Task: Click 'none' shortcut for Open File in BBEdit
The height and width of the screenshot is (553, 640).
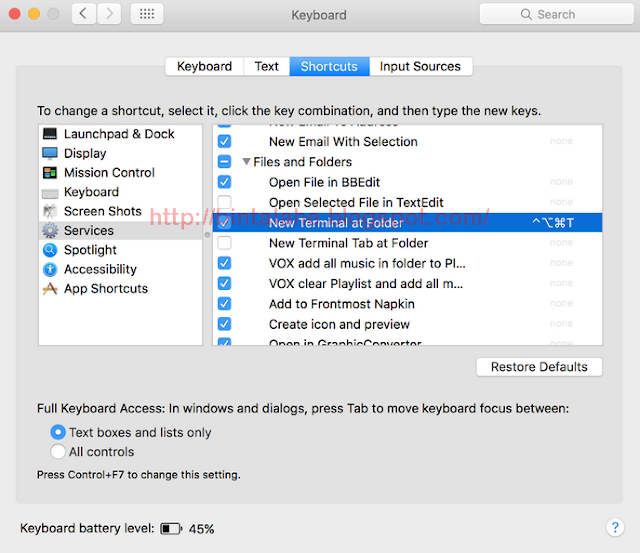Action: pyautogui.click(x=561, y=182)
